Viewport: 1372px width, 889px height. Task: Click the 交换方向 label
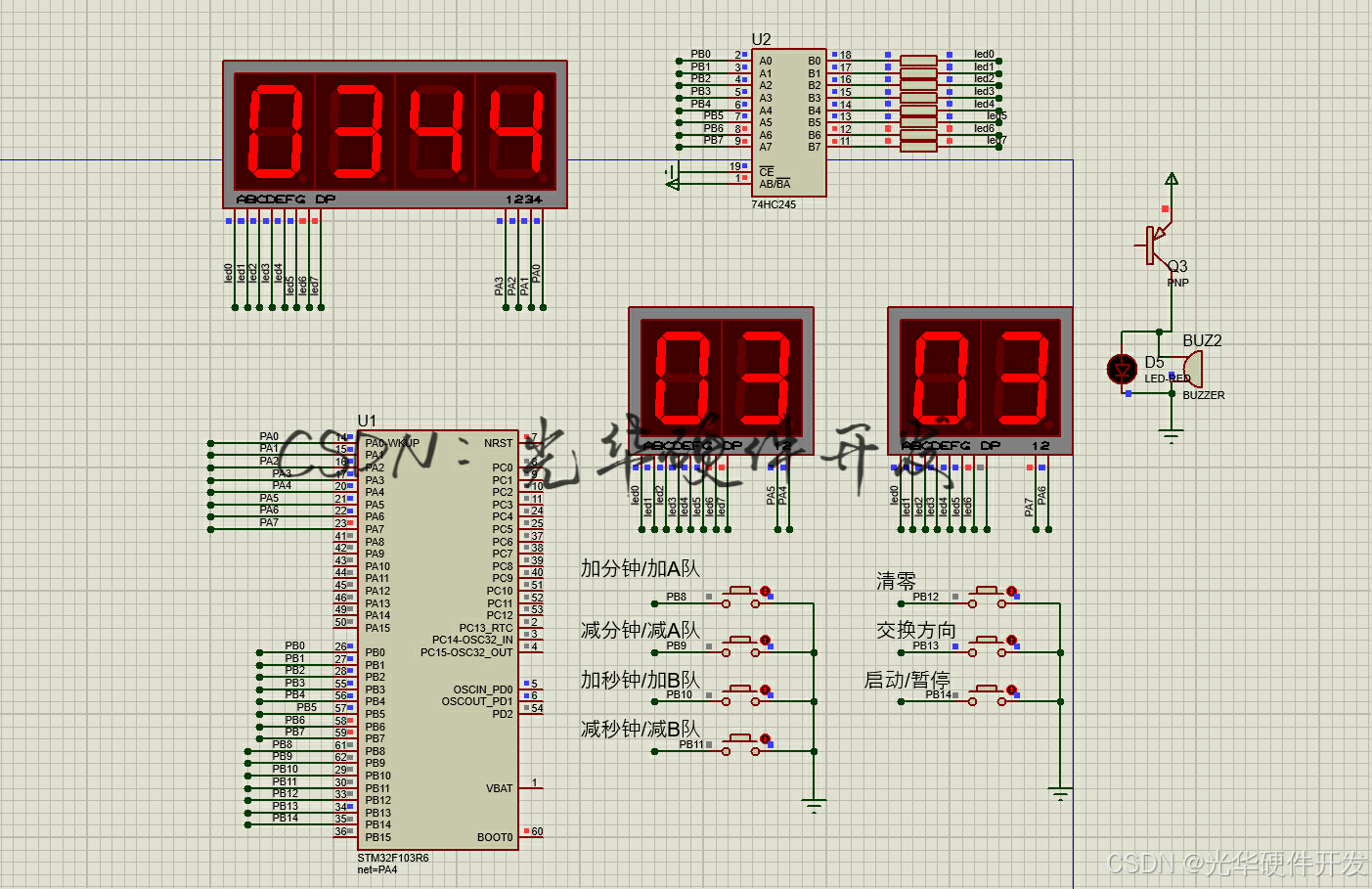click(916, 630)
